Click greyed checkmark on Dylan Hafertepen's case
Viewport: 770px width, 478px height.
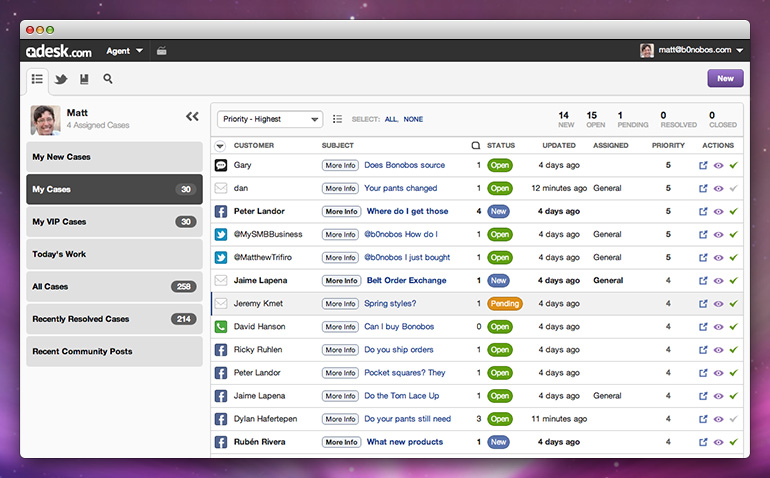click(x=734, y=419)
